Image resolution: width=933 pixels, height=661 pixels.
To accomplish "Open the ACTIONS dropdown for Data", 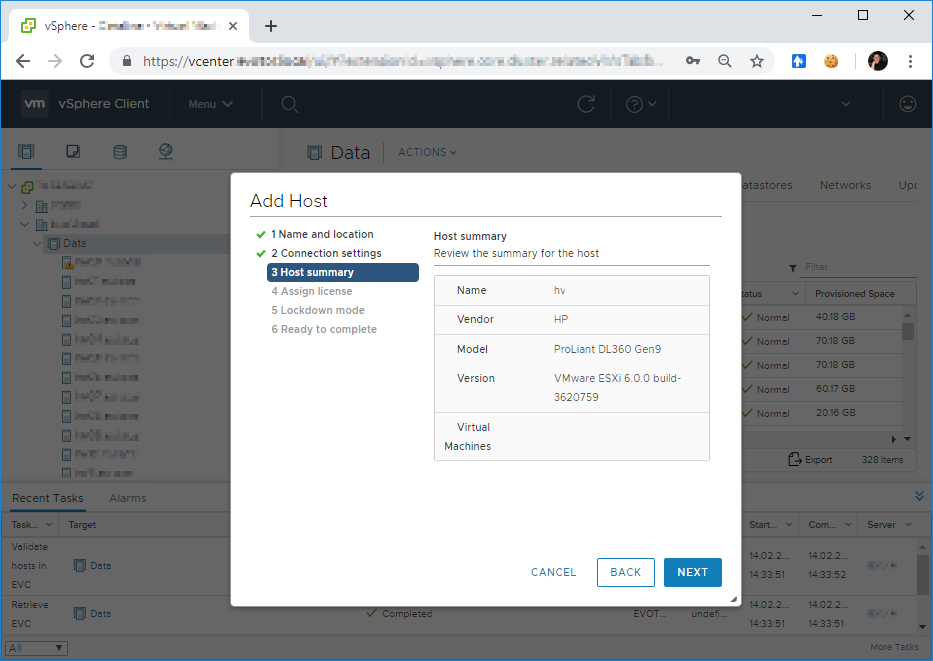I will (427, 152).
